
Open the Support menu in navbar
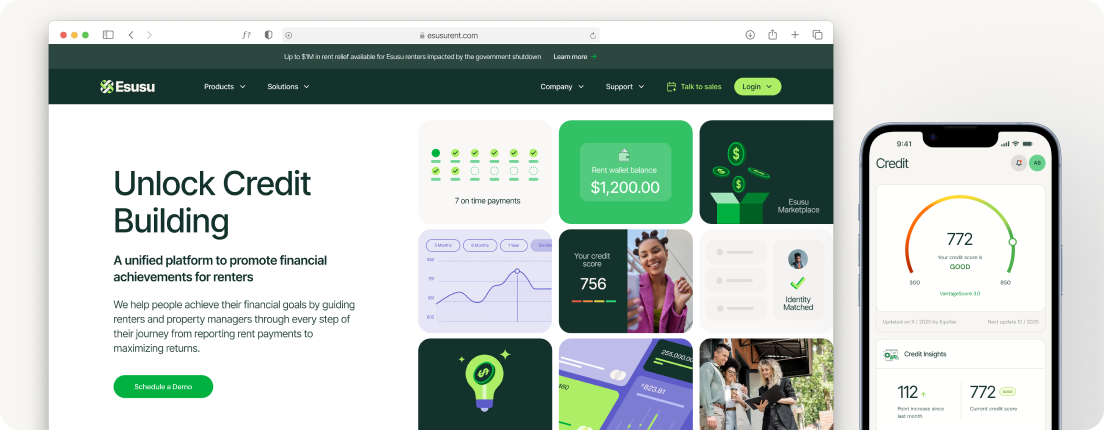625,87
